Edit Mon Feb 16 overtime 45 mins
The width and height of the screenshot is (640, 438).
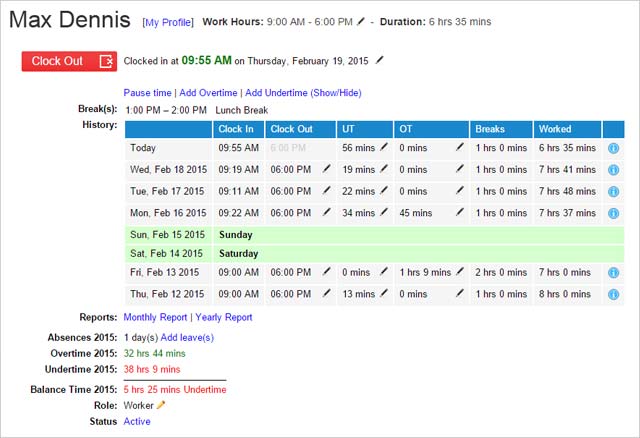[x=460, y=211]
